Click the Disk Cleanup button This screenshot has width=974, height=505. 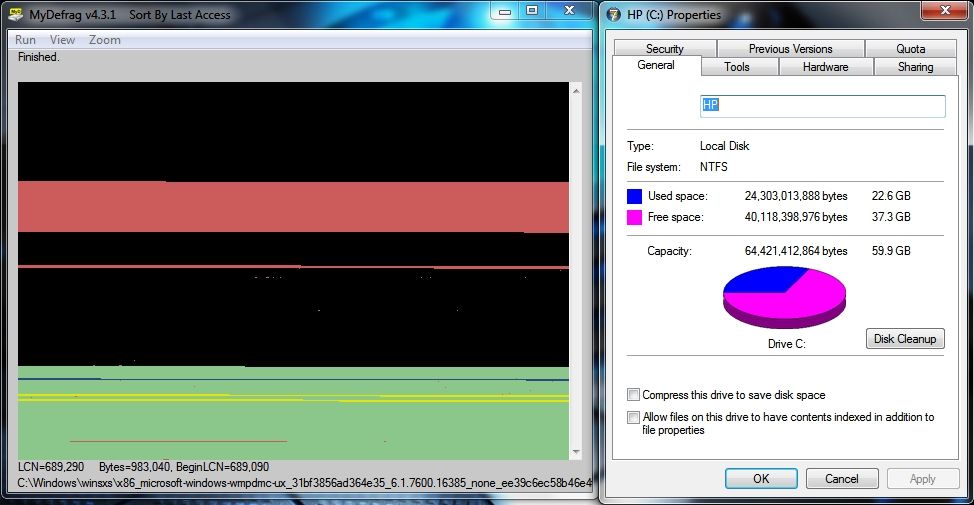coord(905,339)
